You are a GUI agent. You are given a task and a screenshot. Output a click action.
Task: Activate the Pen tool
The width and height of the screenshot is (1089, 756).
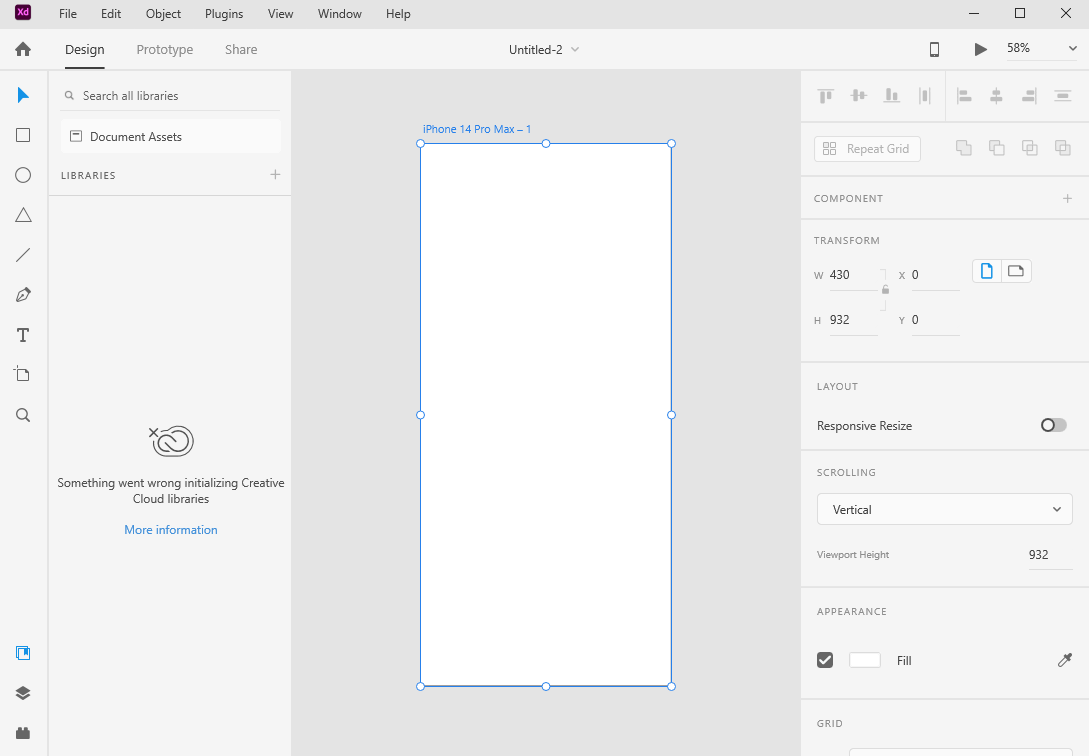[23, 295]
